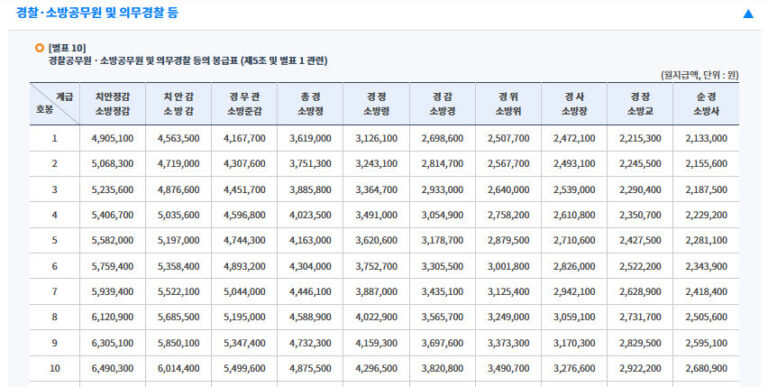Click the orange bullet icon beside 별표 10
768x387 pixels.
[x=40, y=48]
